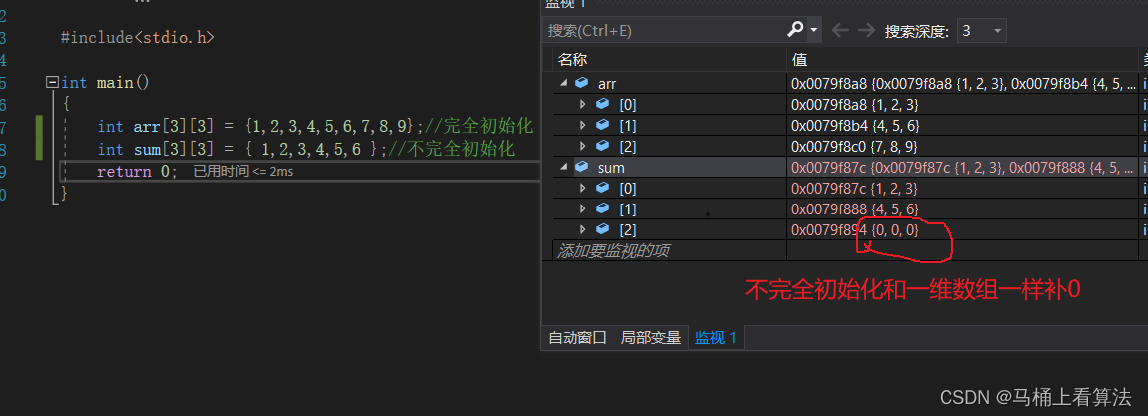Image resolution: width=1148 pixels, height=417 pixels.
Task: Collapse the arr variable tree node
Action: click(563, 83)
